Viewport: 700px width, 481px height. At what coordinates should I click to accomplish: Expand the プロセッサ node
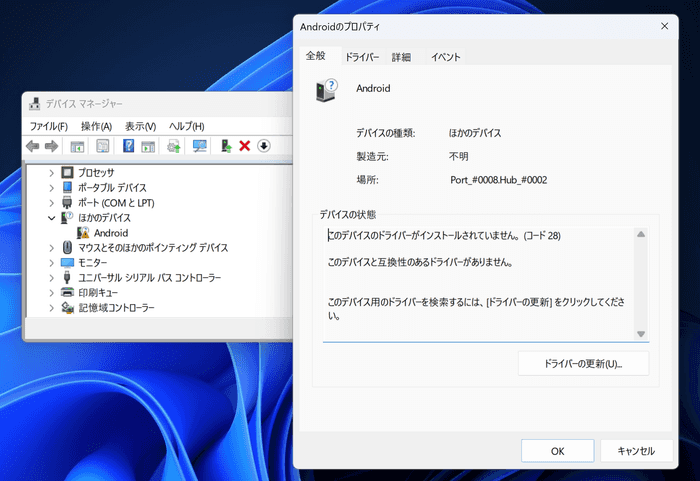[x=52, y=172]
